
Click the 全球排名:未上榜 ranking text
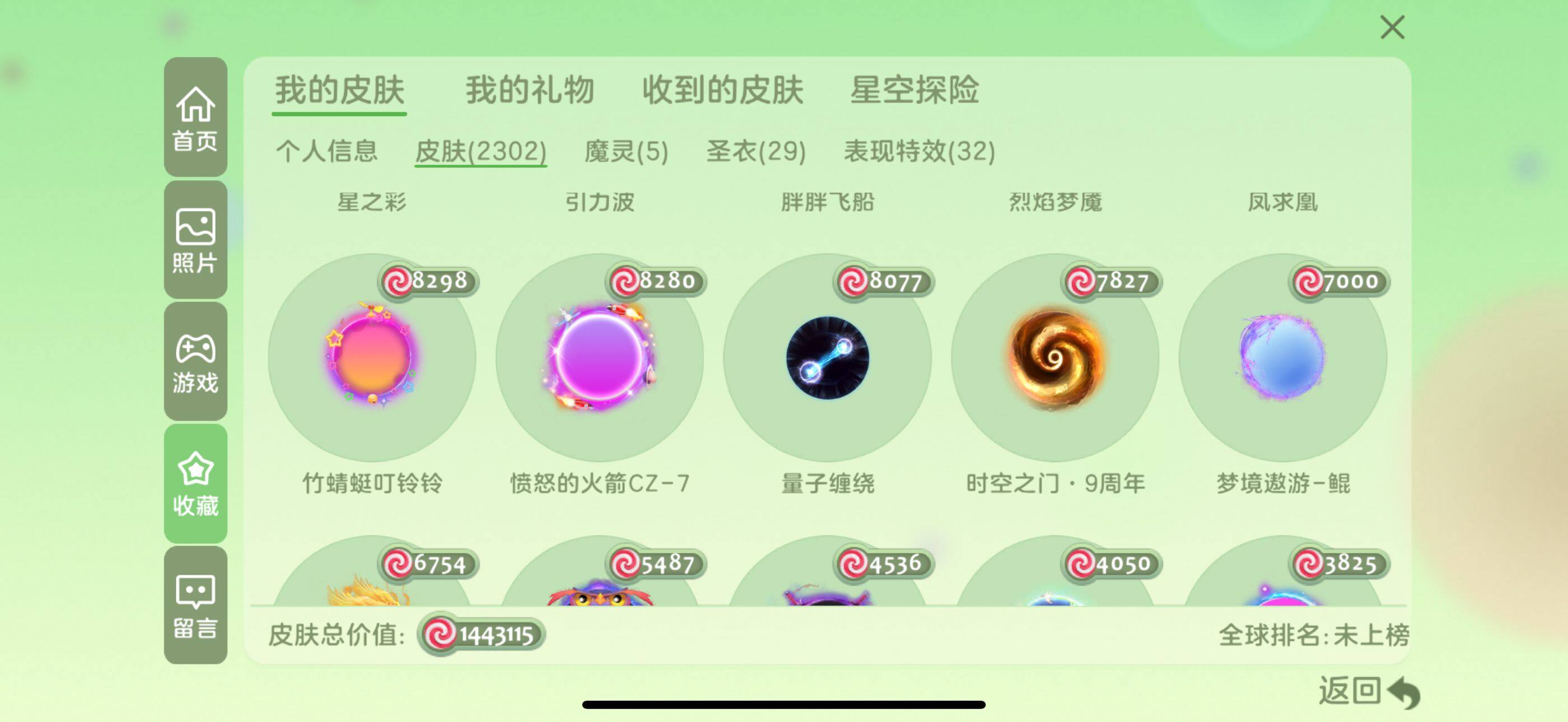pos(1314,635)
